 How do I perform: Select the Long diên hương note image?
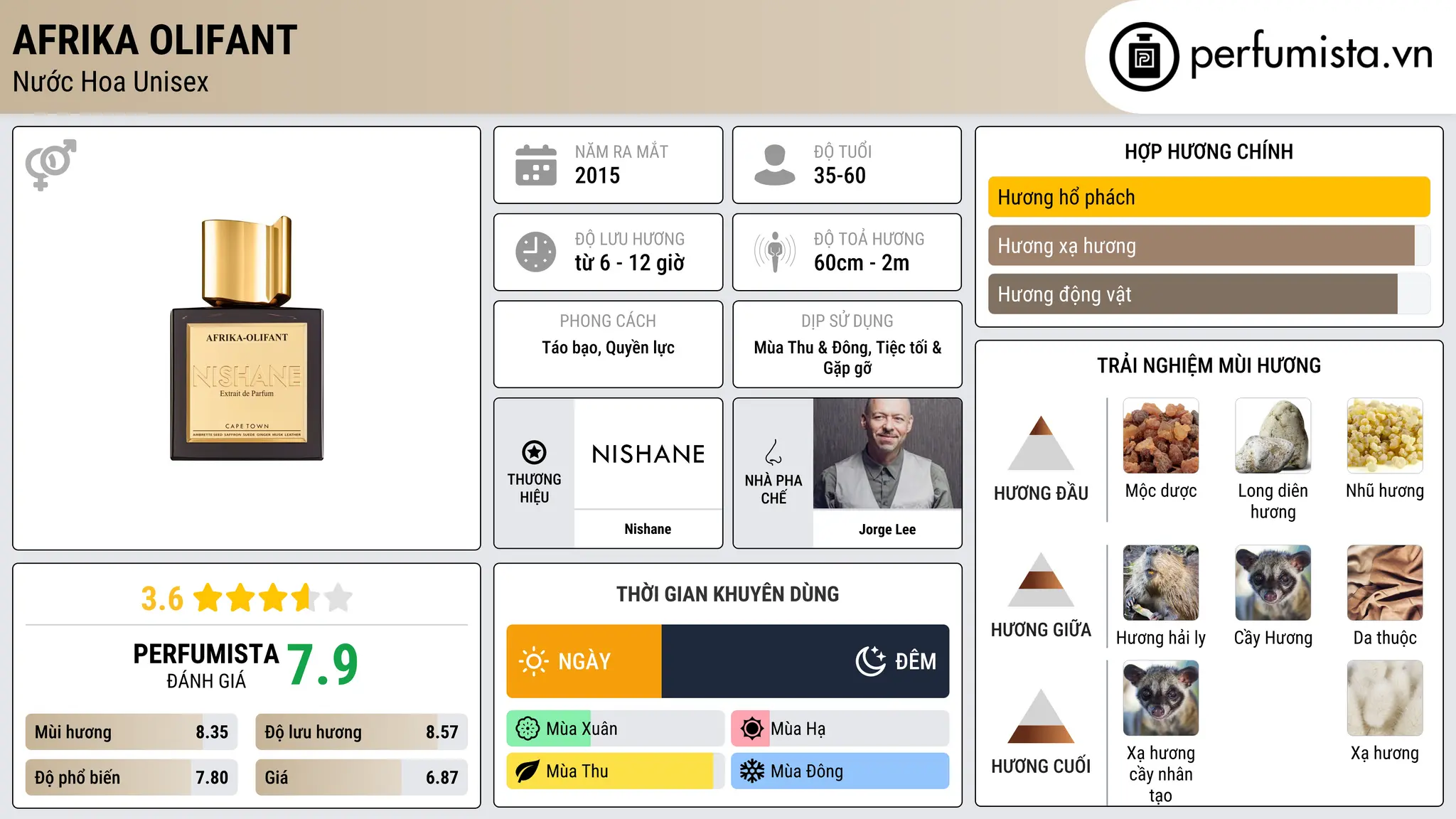pyautogui.click(x=1273, y=436)
